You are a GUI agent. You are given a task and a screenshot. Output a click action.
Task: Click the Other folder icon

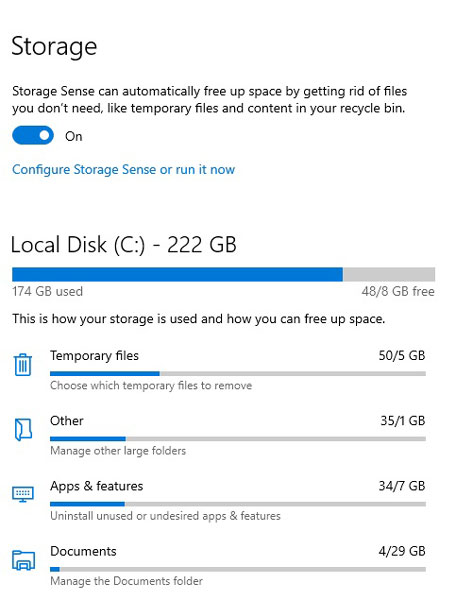coord(23,429)
